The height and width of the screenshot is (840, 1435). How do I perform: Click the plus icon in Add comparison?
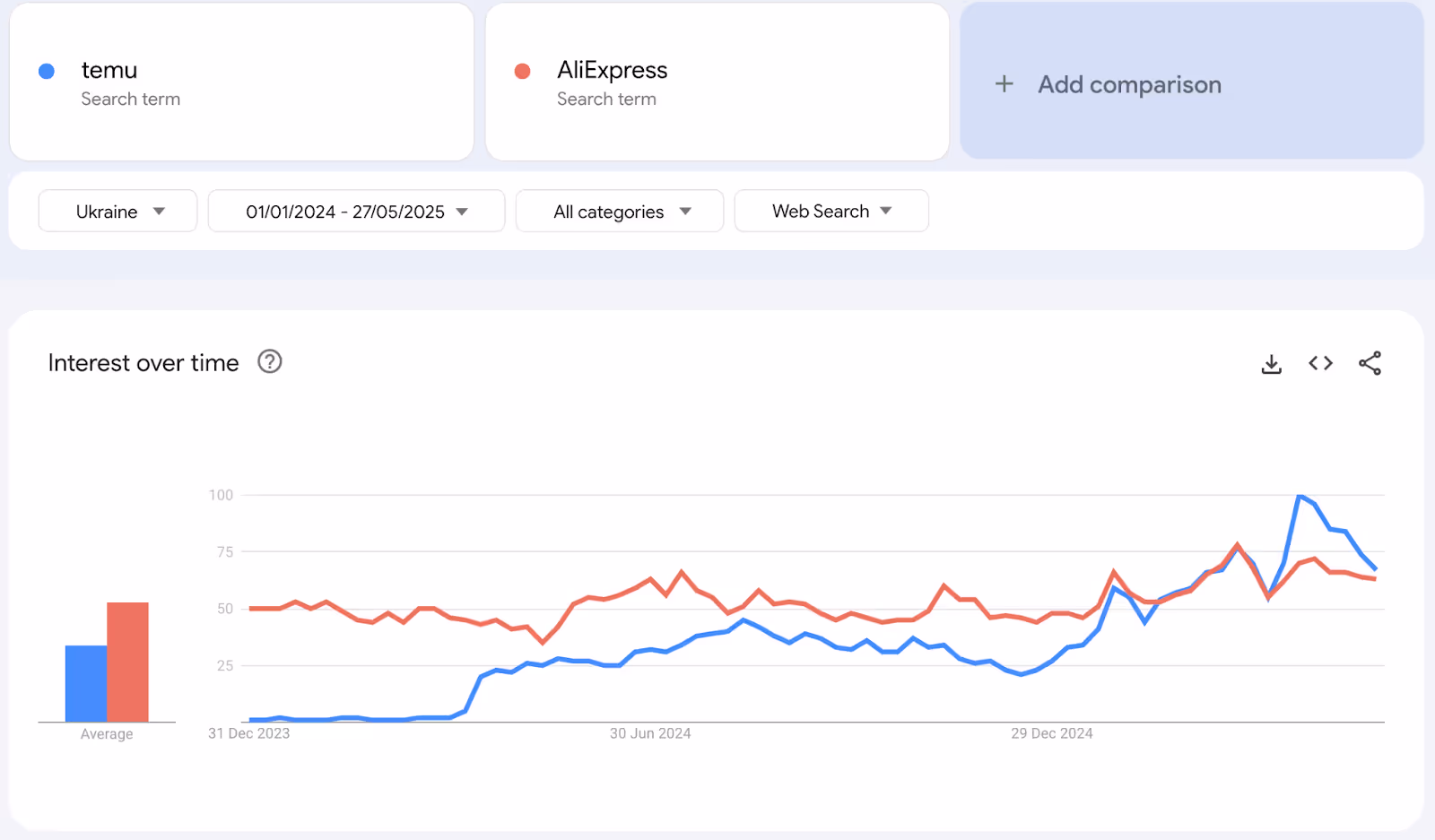(x=1004, y=84)
